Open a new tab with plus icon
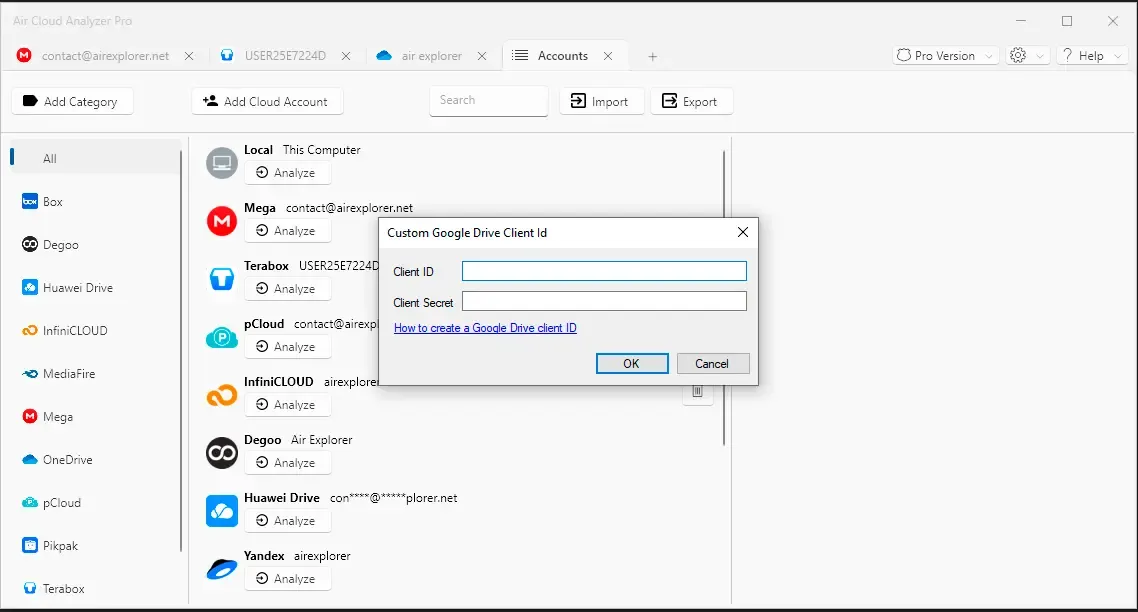Screen dimensions: 1138x612 [x=652, y=57]
